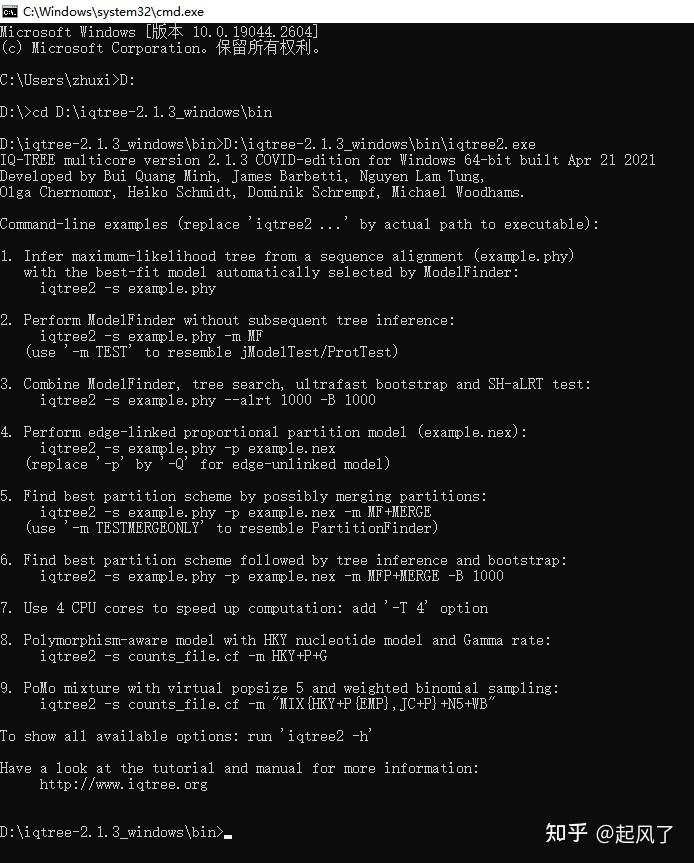Click the 'Perform edge-linked proportional partition model' line
Screen dimensions: 694x863
click(x=275, y=432)
